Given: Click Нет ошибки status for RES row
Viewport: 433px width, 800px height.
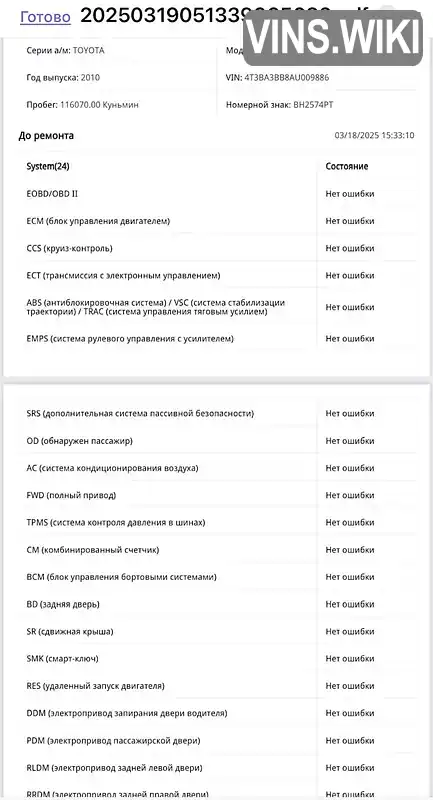Looking at the screenshot, I should pos(350,686).
